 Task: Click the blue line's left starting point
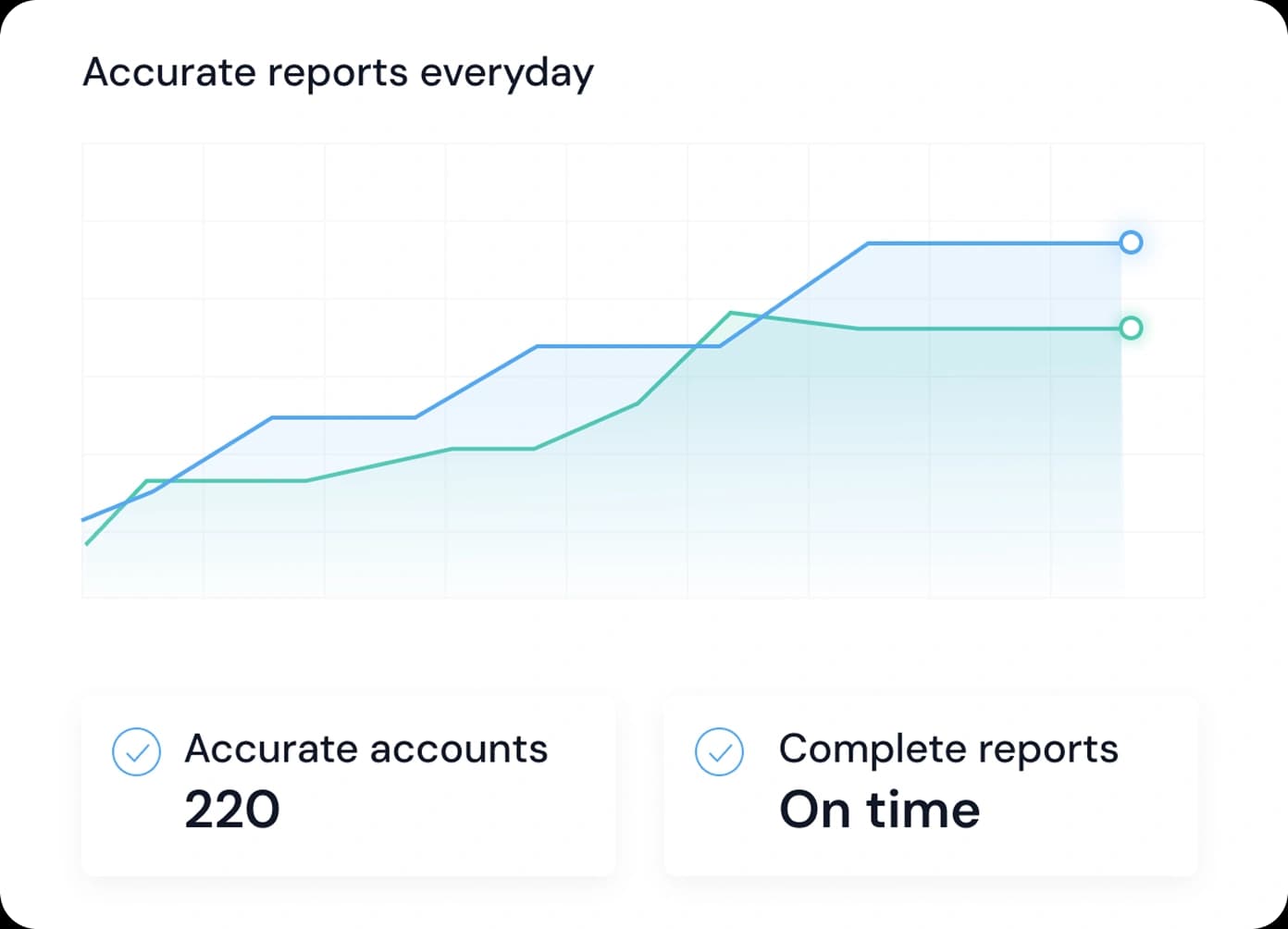pyautogui.click(x=84, y=519)
